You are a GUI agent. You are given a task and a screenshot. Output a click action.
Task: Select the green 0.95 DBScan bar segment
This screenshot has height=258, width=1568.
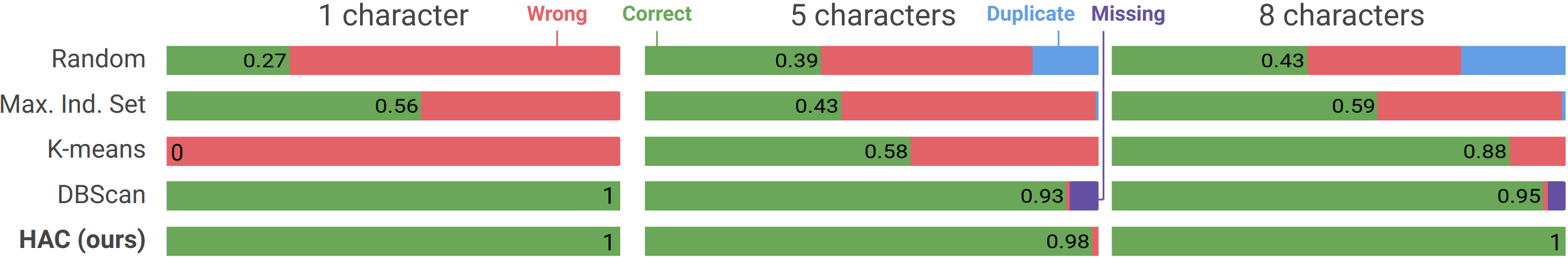1327,196
